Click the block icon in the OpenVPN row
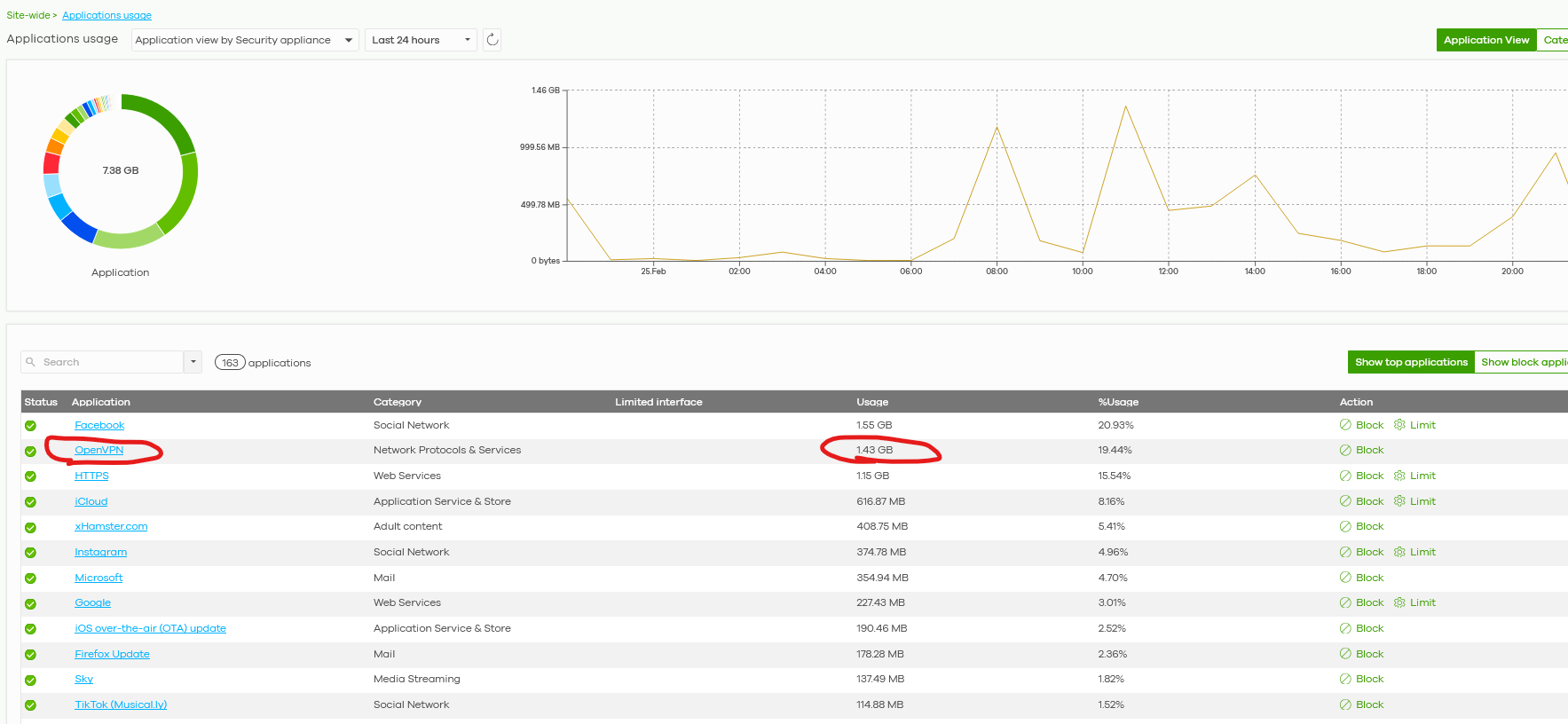 1345,450
